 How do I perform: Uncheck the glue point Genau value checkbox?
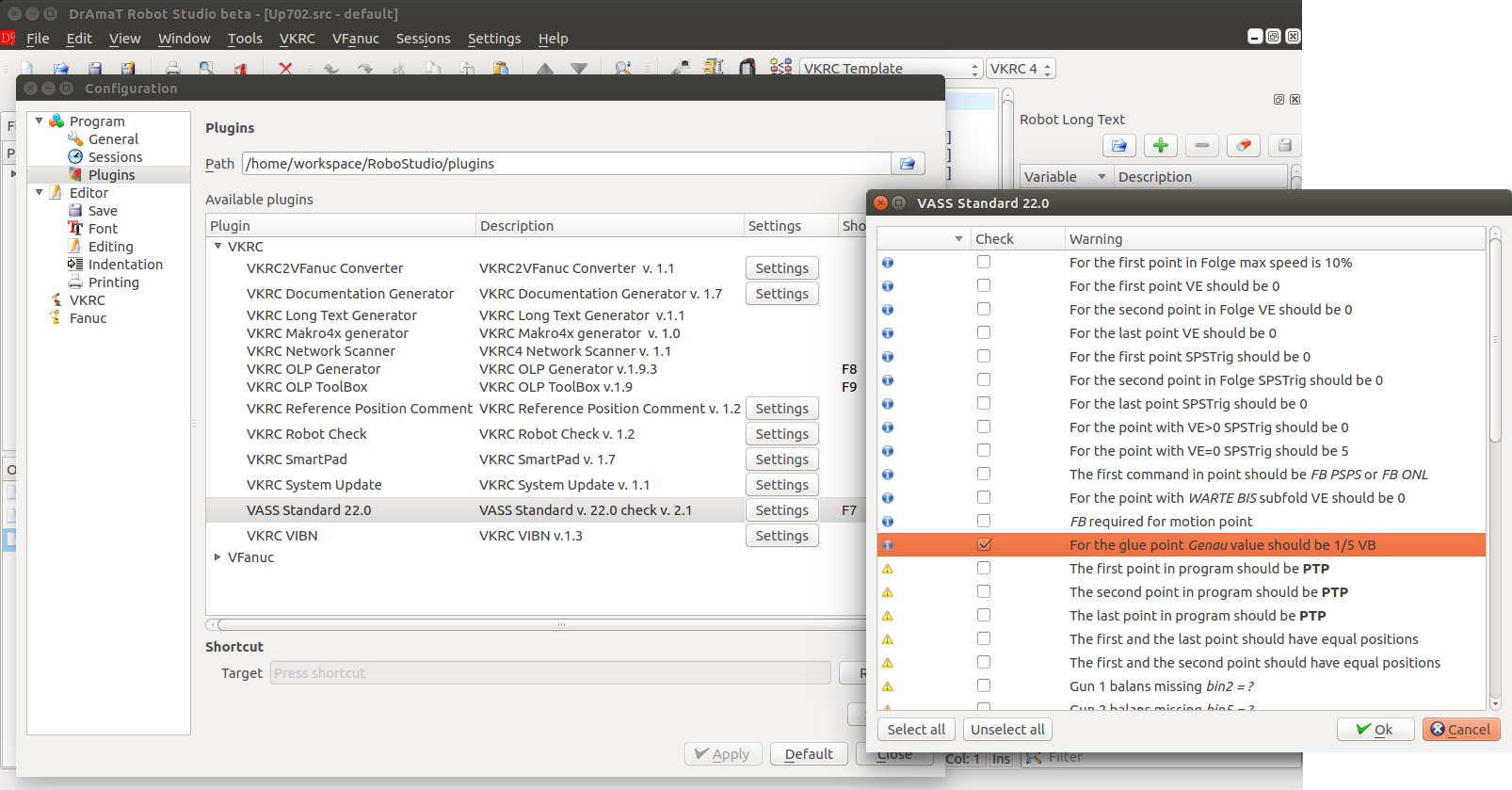(x=984, y=544)
